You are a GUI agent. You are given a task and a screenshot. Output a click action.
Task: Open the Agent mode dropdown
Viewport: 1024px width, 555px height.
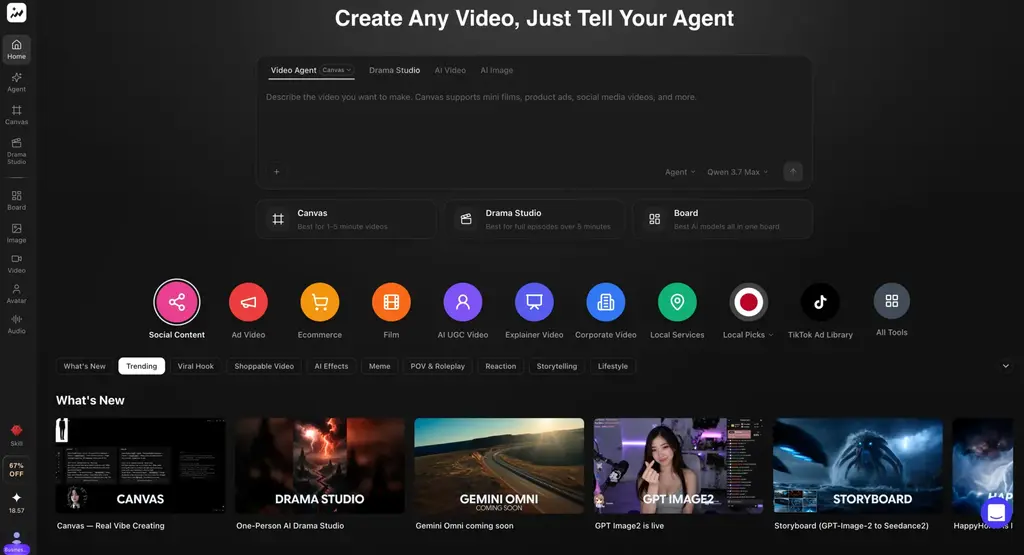(680, 172)
